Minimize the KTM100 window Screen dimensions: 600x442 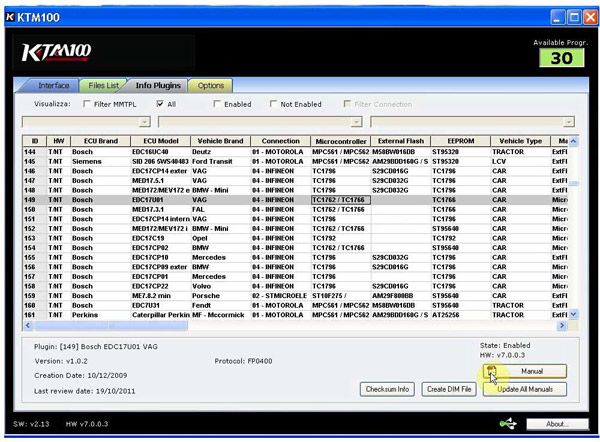pyautogui.click(x=557, y=17)
